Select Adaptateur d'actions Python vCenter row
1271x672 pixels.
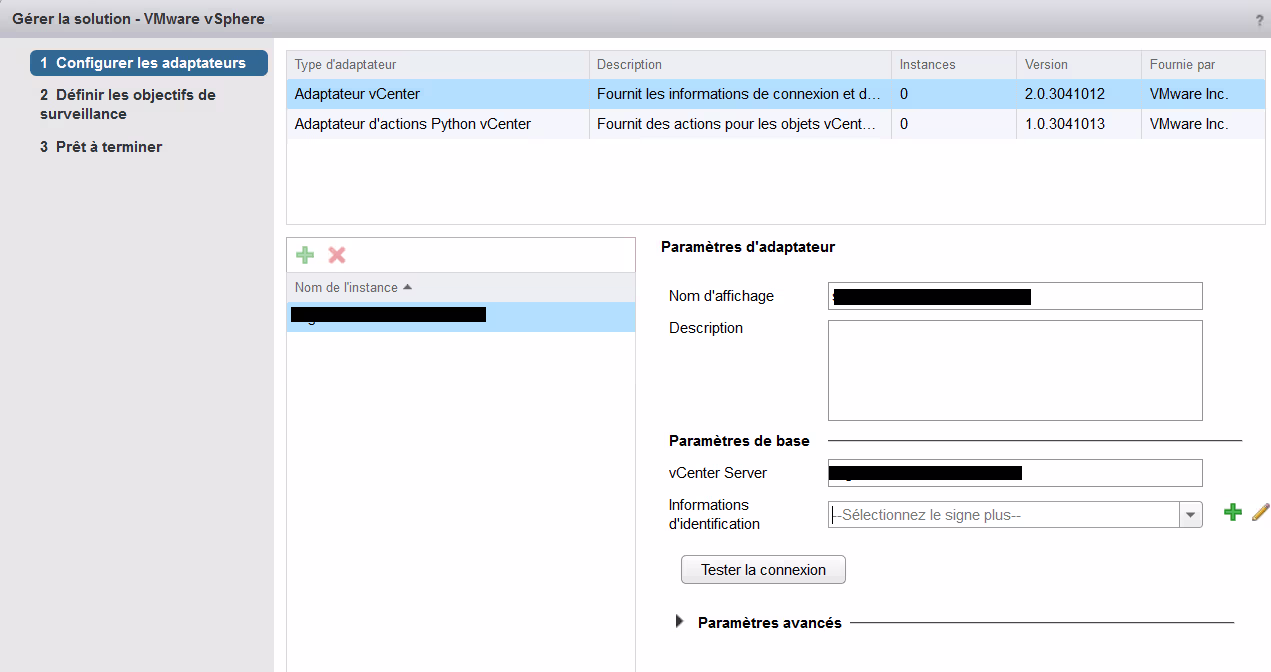pos(440,124)
